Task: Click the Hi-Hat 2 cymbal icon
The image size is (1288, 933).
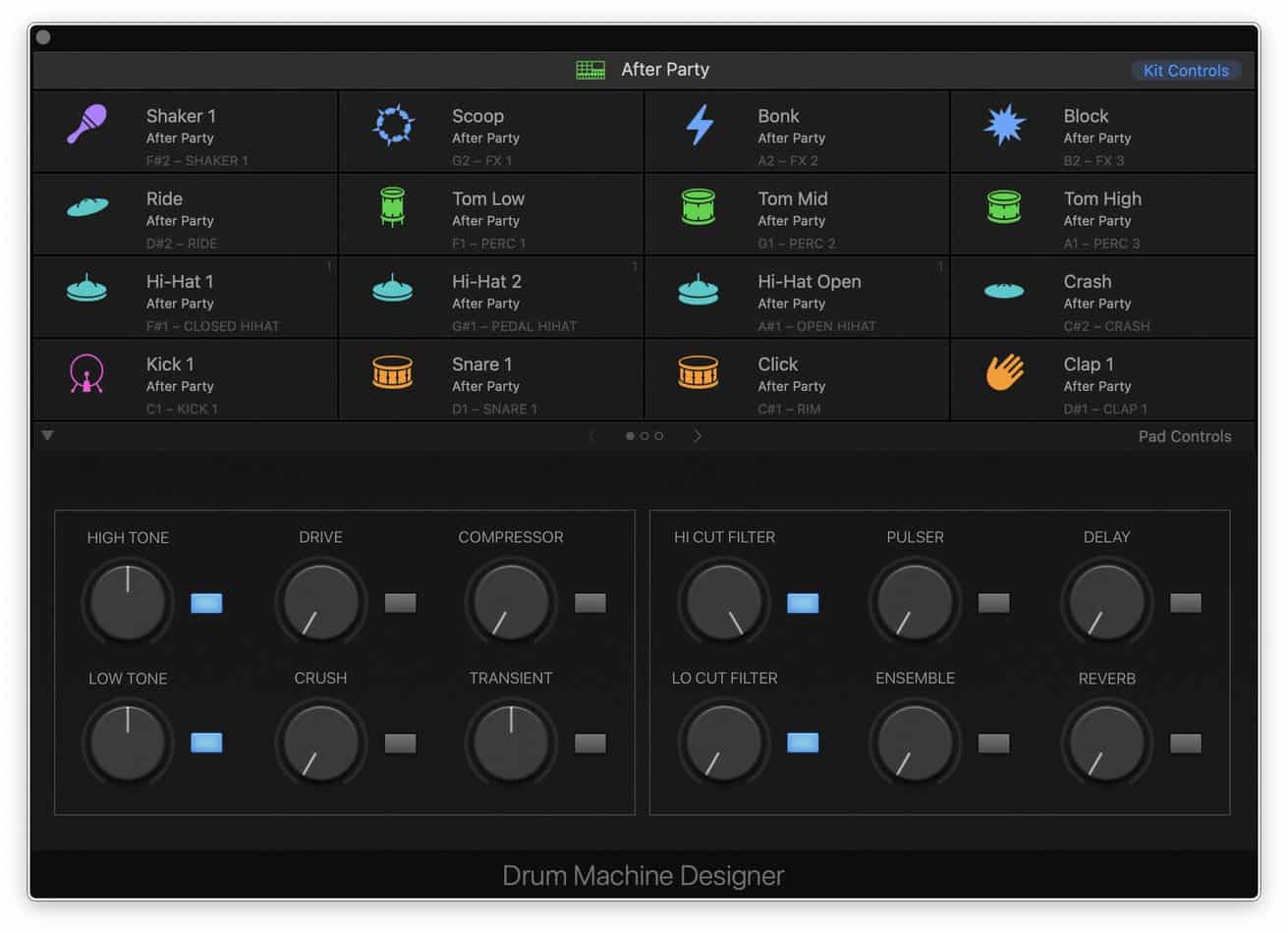Action: 393,289
